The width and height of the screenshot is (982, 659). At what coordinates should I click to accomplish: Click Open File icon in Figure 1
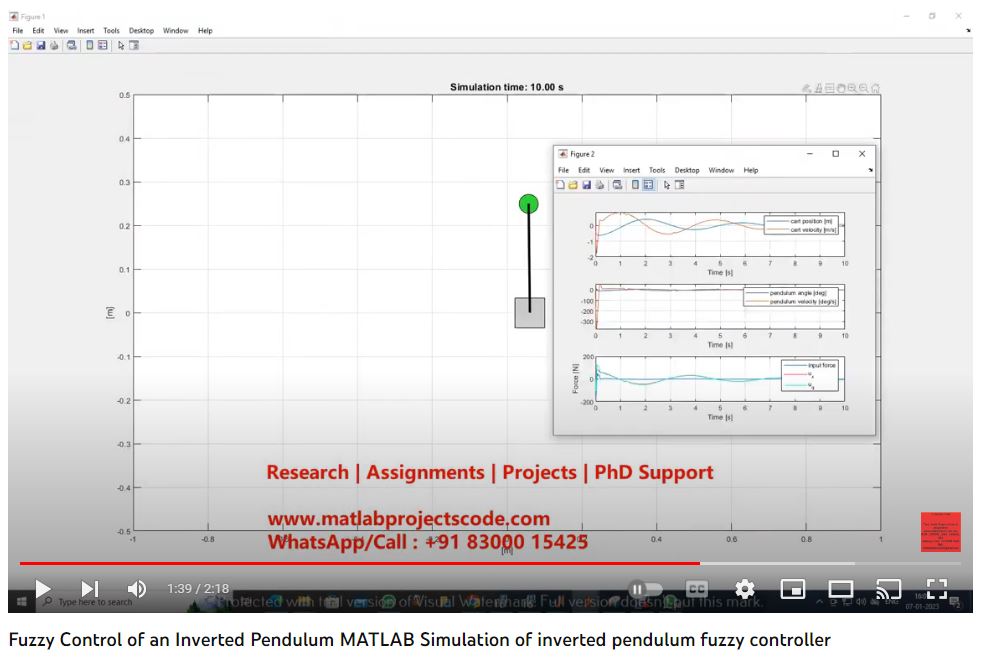[x=28, y=45]
